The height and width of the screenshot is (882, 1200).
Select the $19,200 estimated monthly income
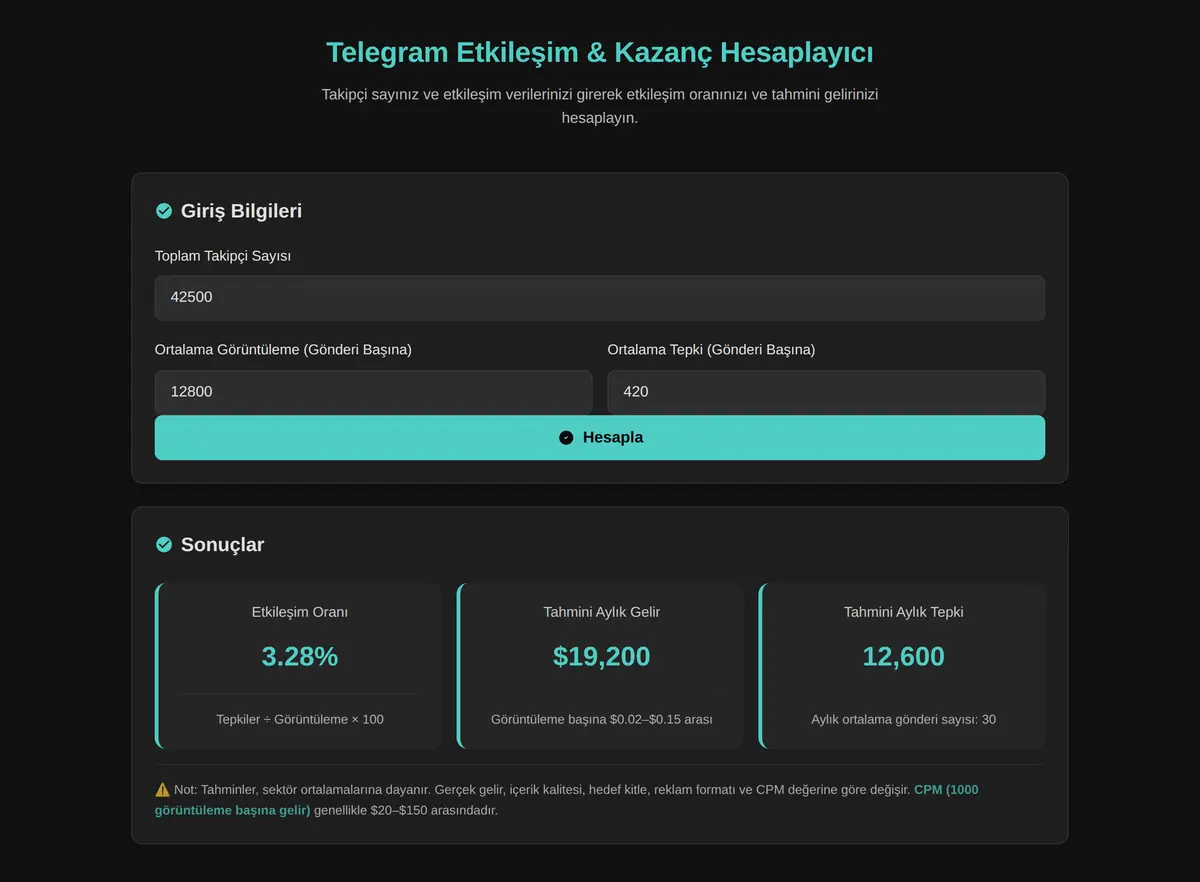point(601,657)
